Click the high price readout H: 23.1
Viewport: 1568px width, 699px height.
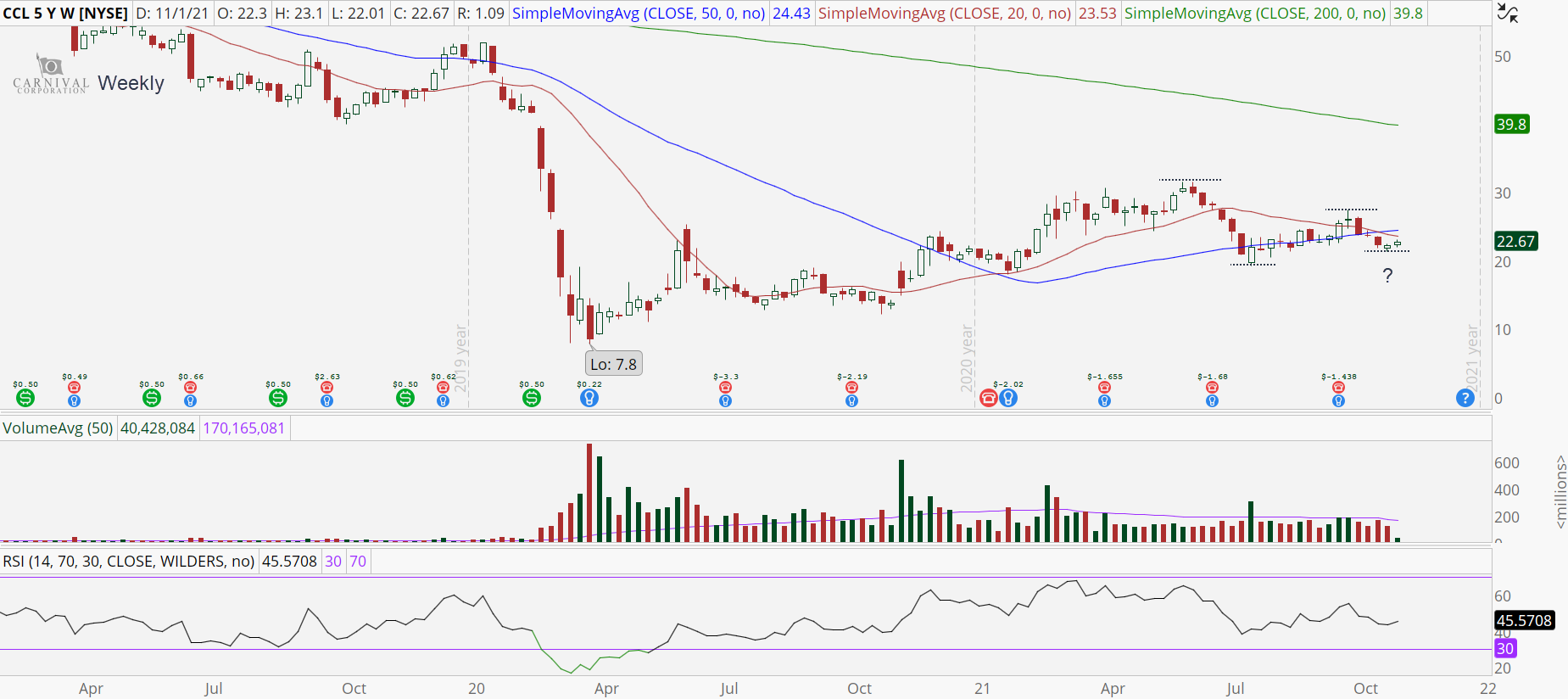point(299,14)
